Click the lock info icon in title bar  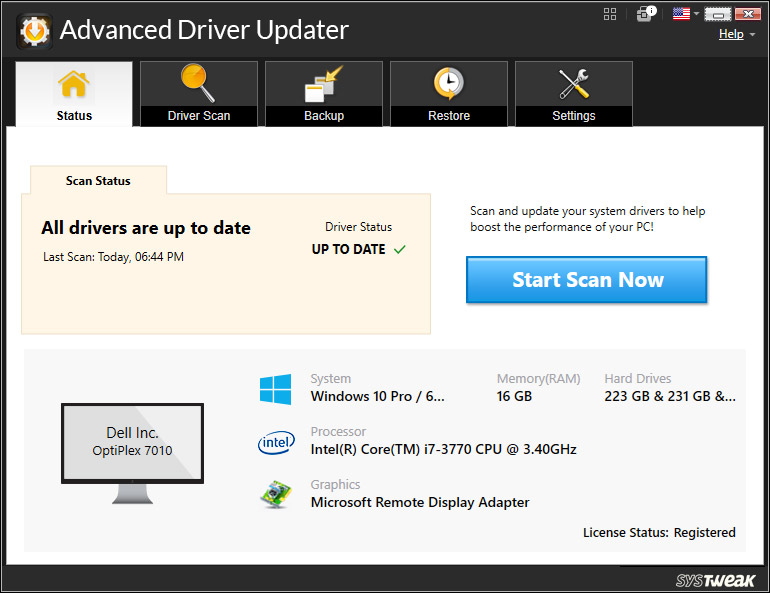pyautogui.click(x=647, y=13)
